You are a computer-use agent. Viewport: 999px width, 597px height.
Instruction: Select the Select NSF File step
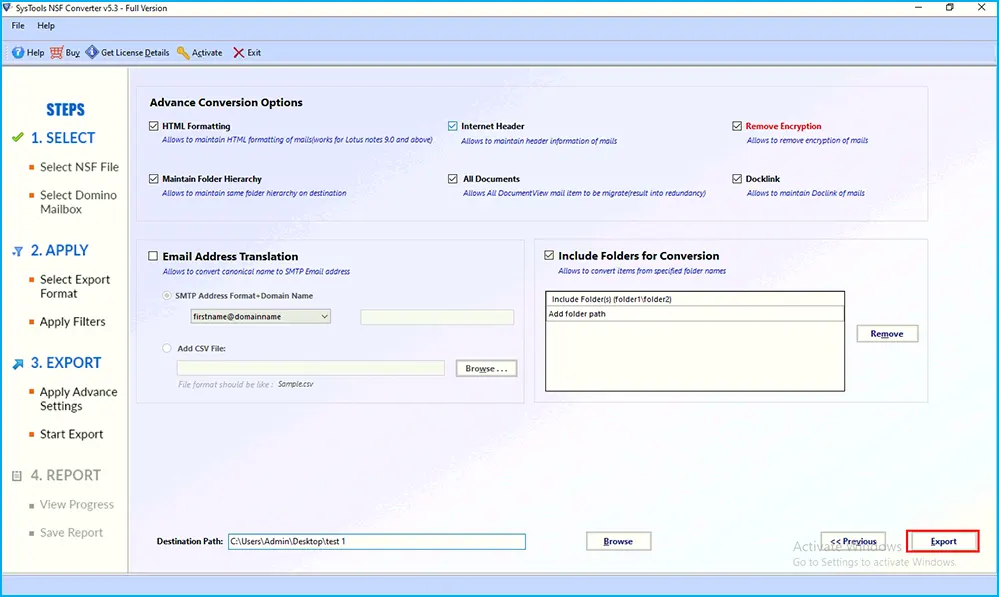tap(79, 167)
